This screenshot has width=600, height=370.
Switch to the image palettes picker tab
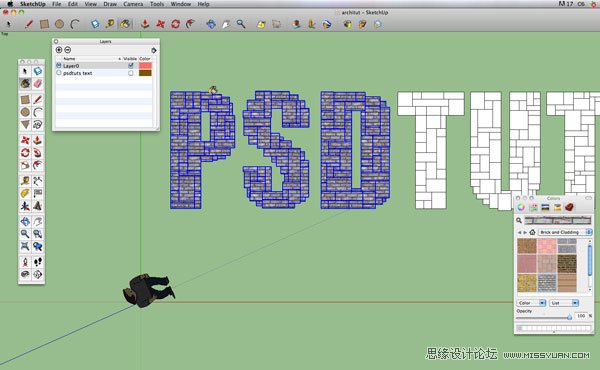pos(558,207)
